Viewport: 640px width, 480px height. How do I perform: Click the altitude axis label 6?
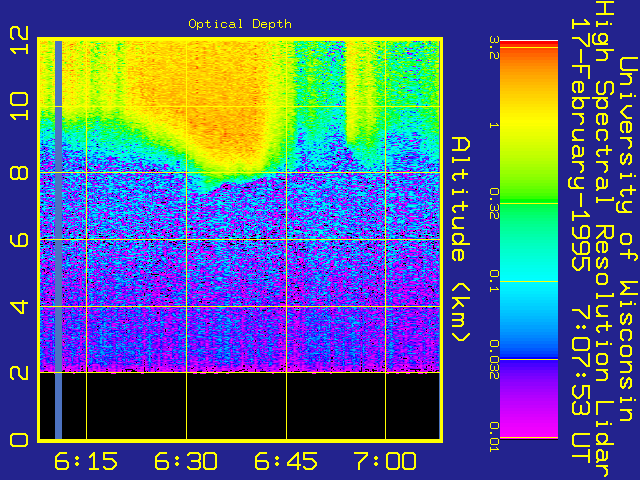click(19, 240)
